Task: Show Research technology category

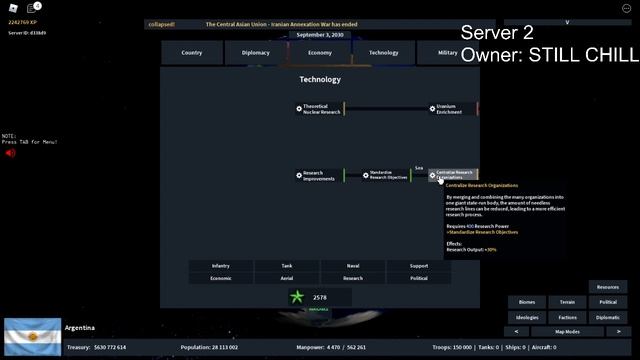Action: point(353,278)
